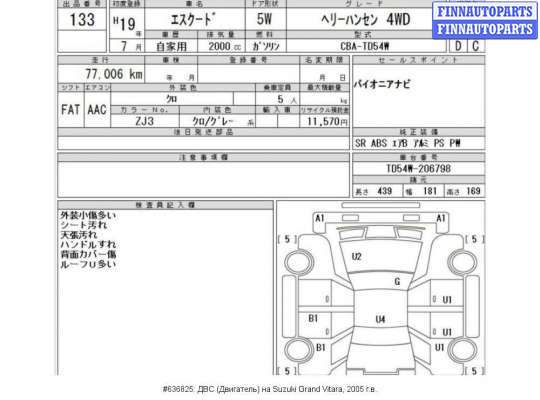
Task: Click the inspector note シート汚れ
Action: coord(84,225)
